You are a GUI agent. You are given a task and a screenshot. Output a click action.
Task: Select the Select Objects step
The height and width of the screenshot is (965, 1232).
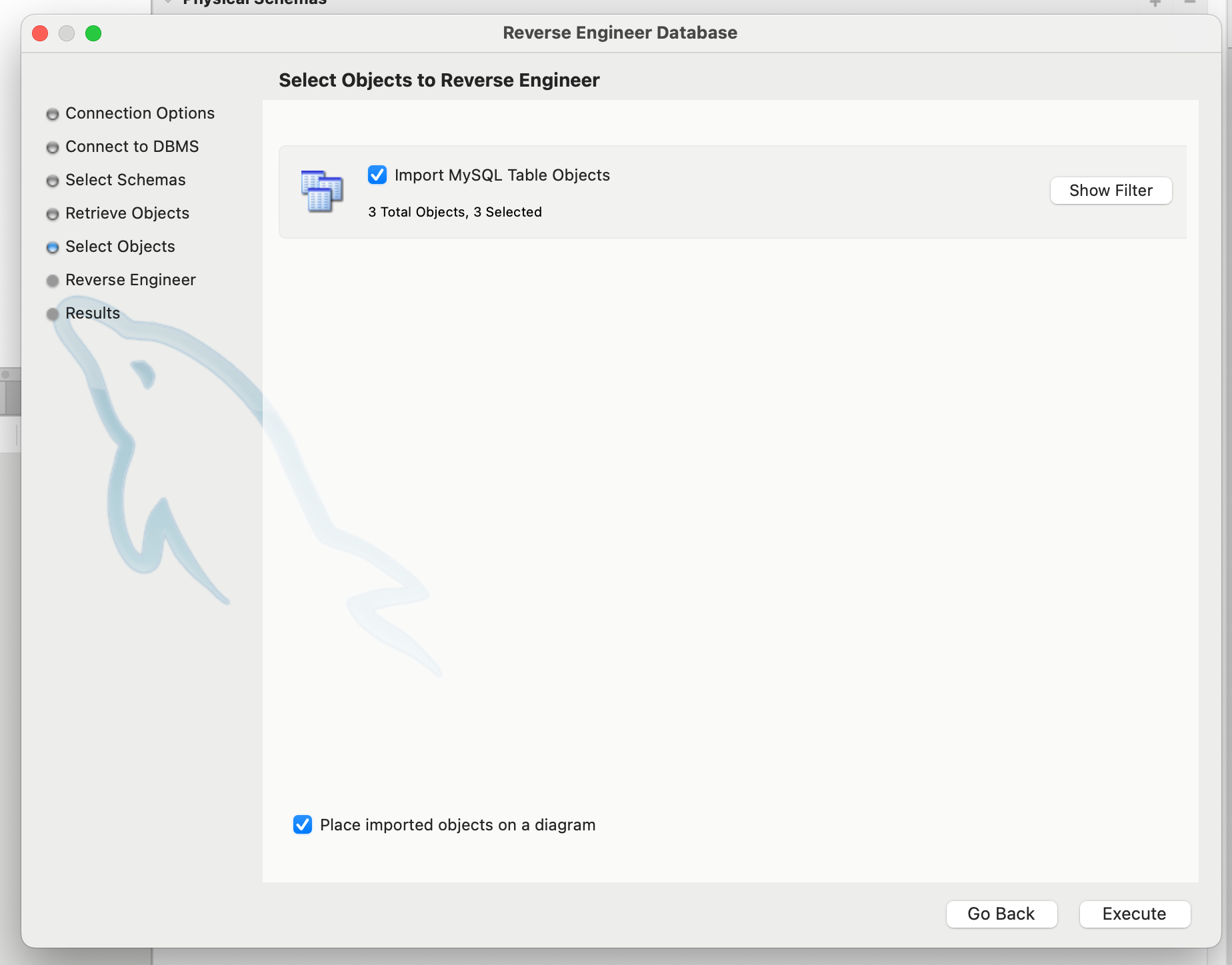[120, 247]
